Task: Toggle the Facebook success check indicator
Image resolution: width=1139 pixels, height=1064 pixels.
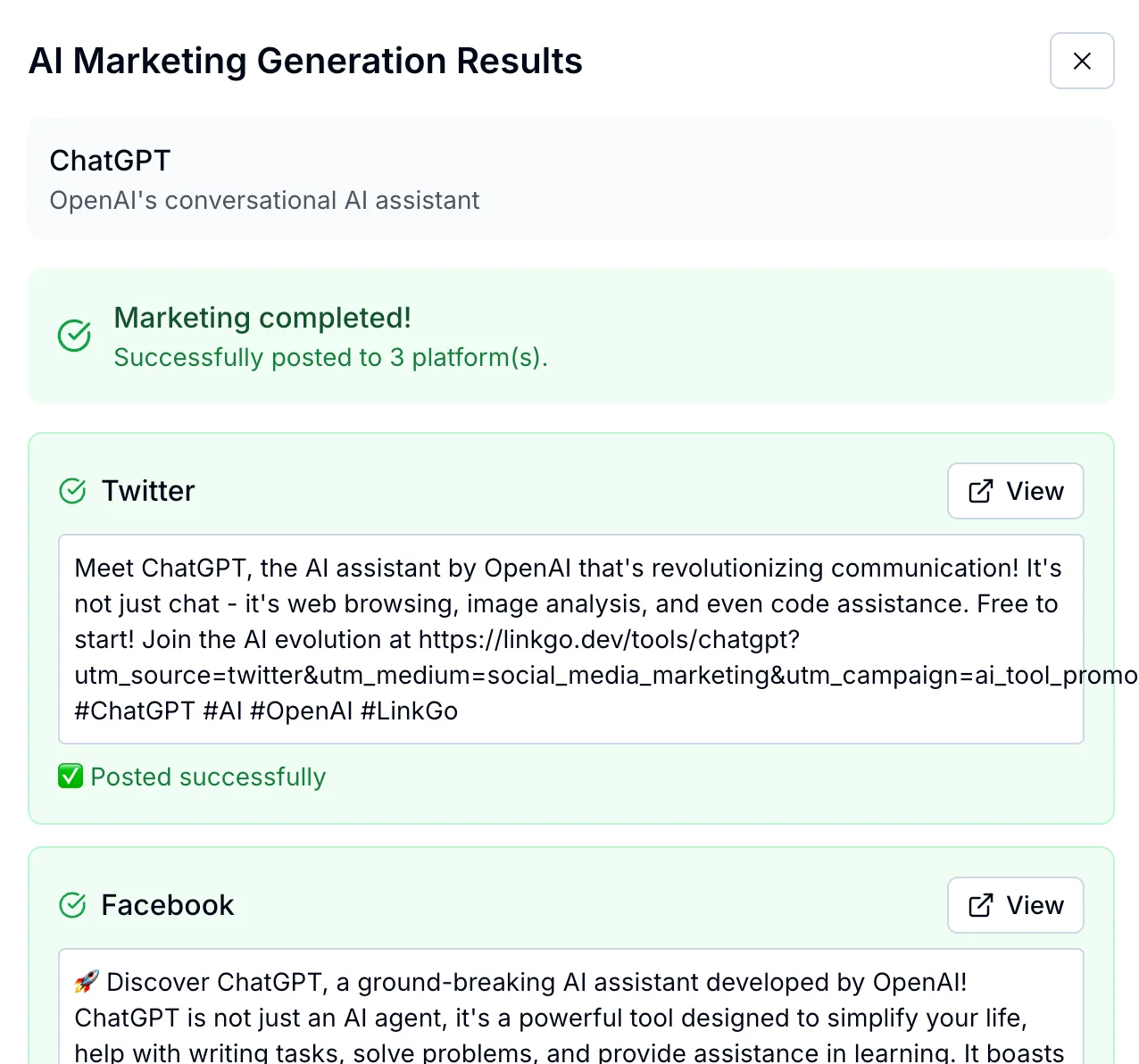Action: (x=73, y=904)
